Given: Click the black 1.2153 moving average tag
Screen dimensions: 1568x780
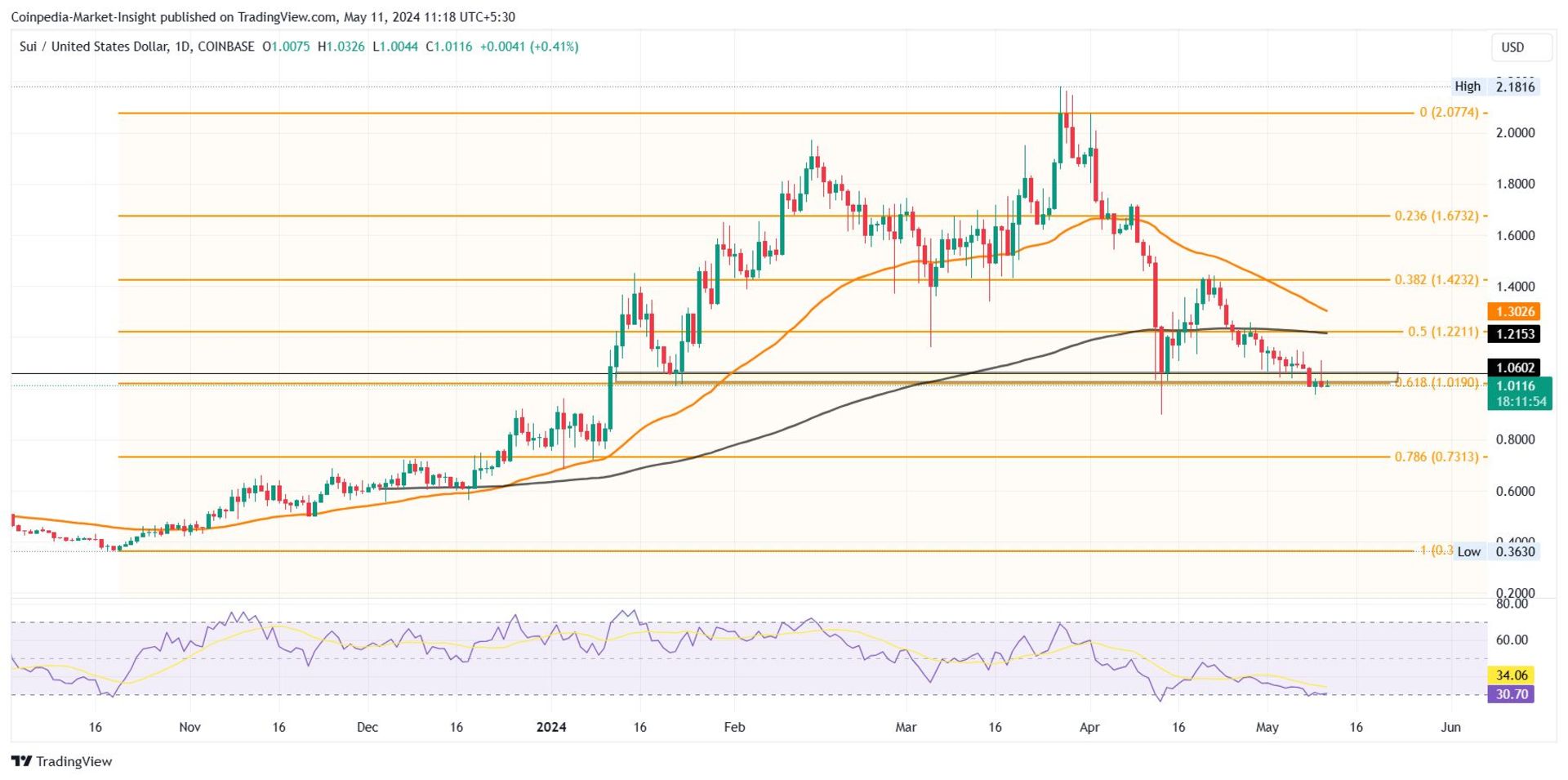Looking at the screenshot, I should pos(1514,333).
